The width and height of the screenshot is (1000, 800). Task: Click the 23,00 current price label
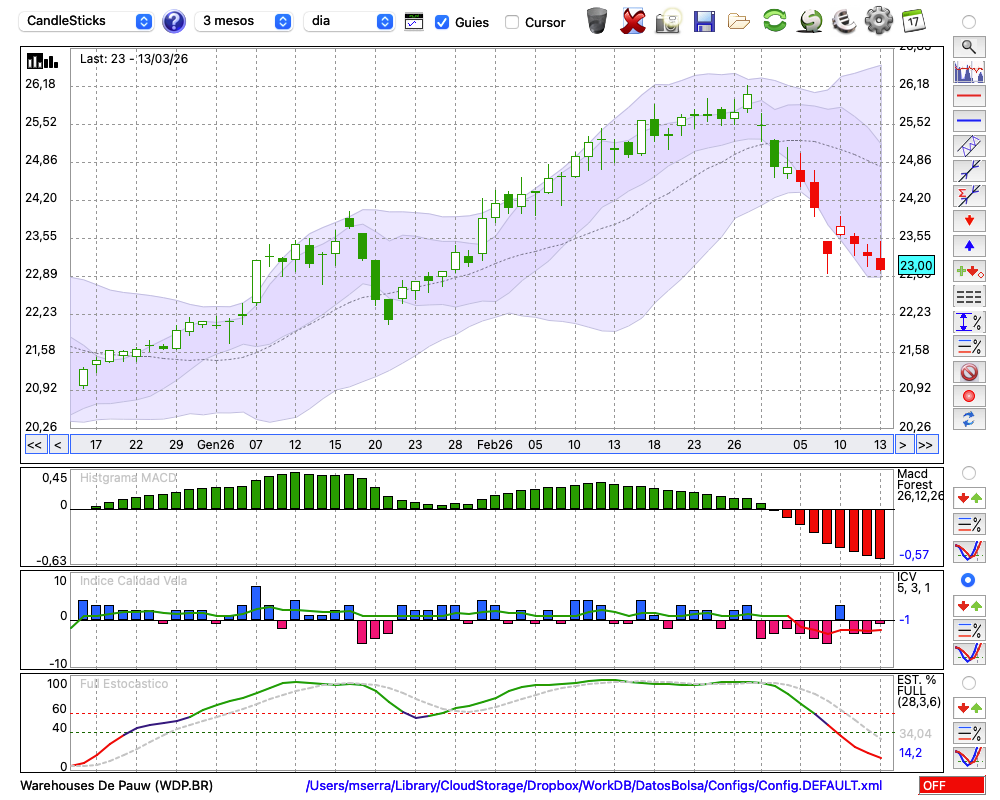point(916,265)
